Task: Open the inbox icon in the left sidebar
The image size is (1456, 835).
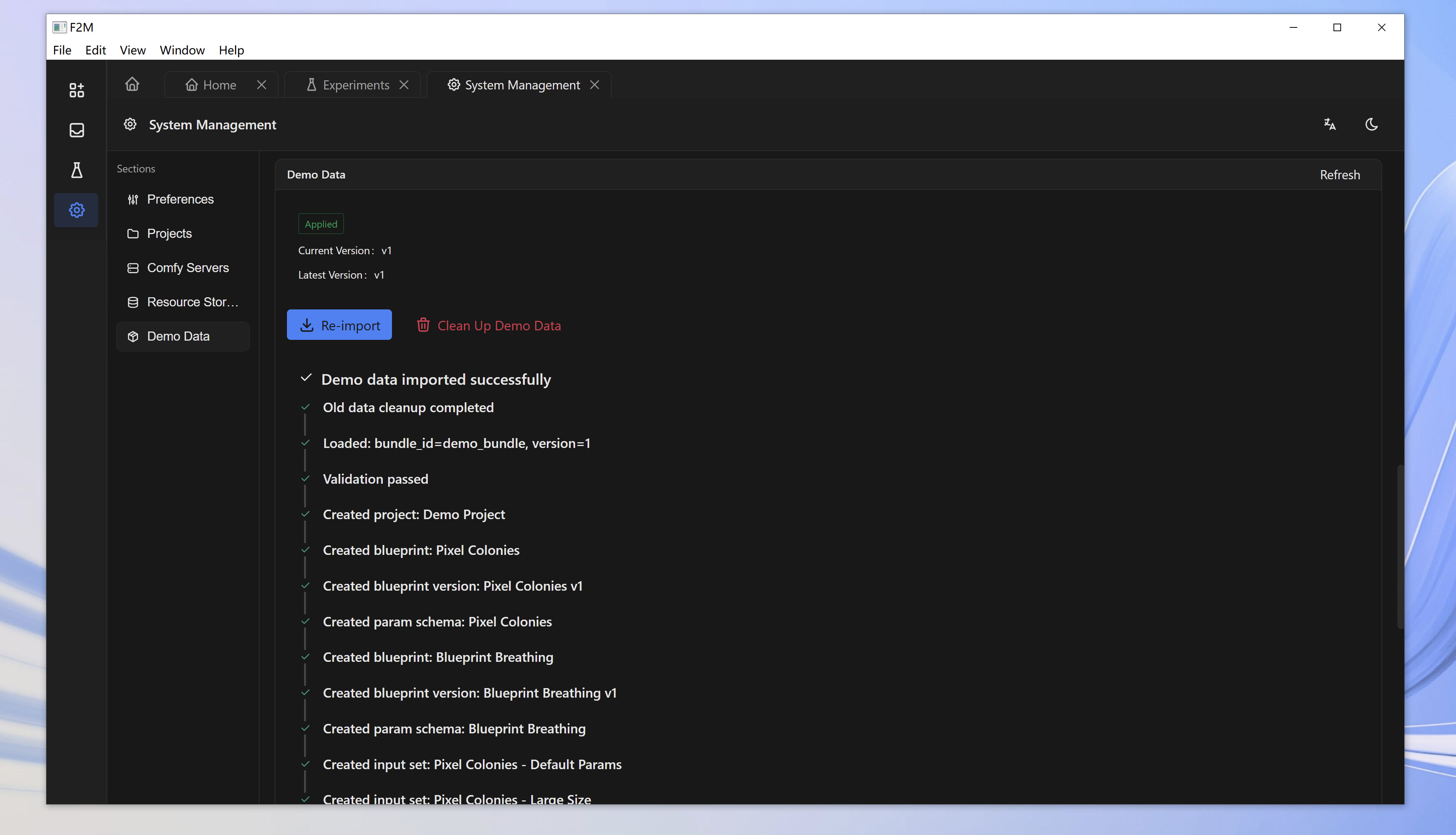Action: (x=76, y=130)
